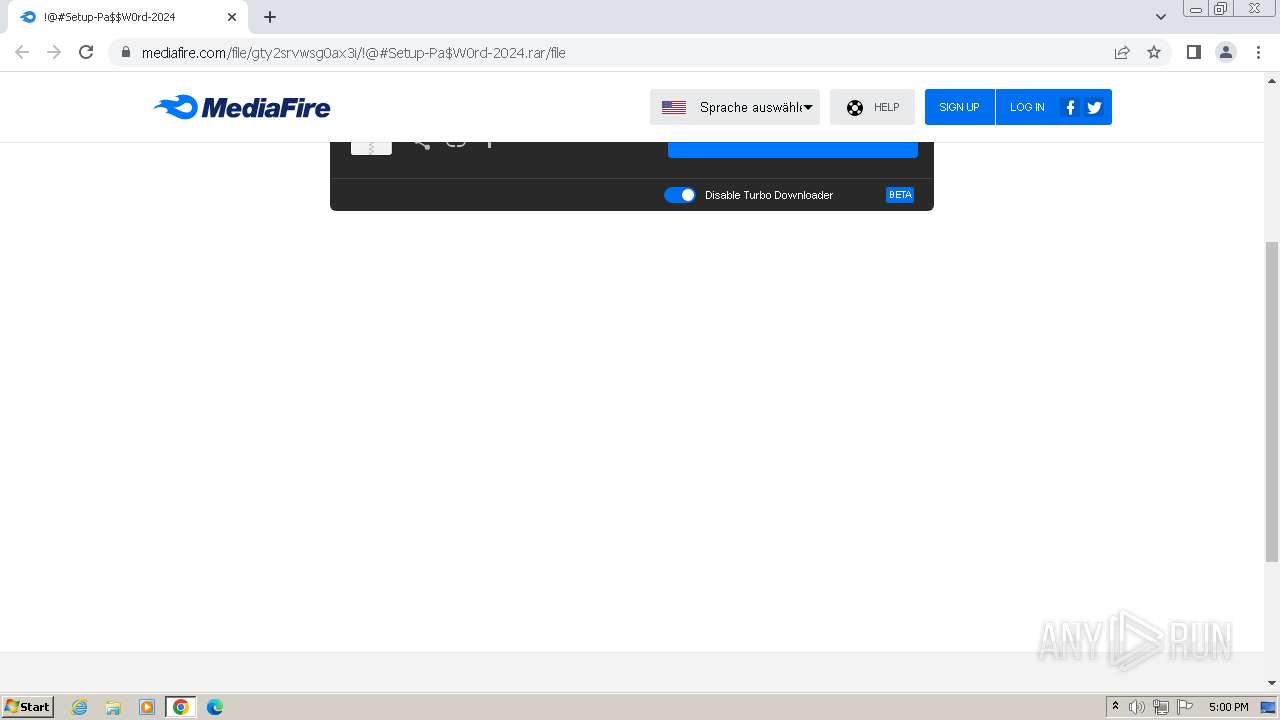Reload the MediaFire page
The width and height of the screenshot is (1280, 720).
tap(86, 52)
